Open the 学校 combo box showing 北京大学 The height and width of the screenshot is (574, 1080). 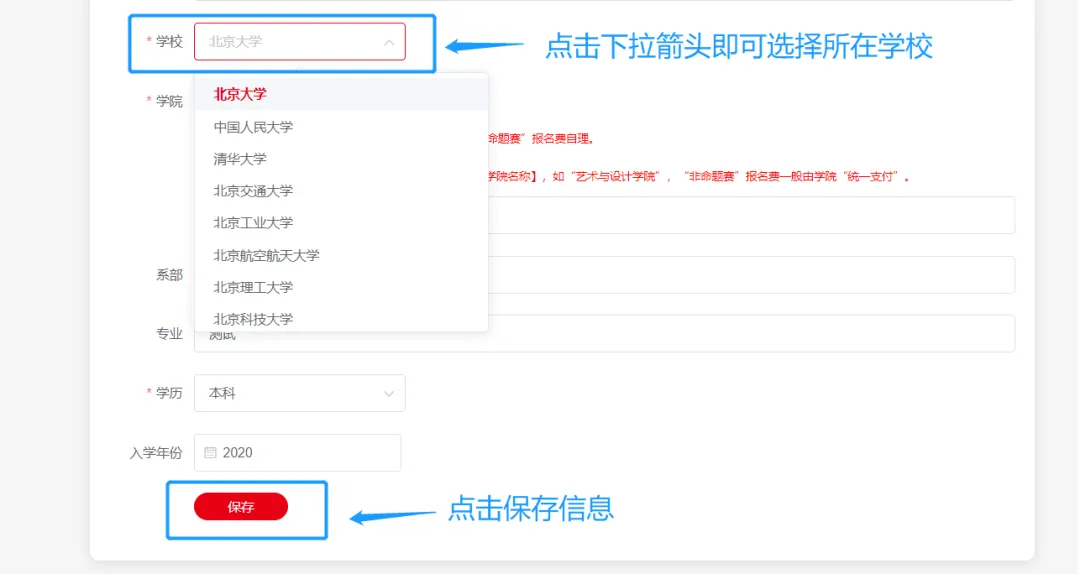[300, 42]
